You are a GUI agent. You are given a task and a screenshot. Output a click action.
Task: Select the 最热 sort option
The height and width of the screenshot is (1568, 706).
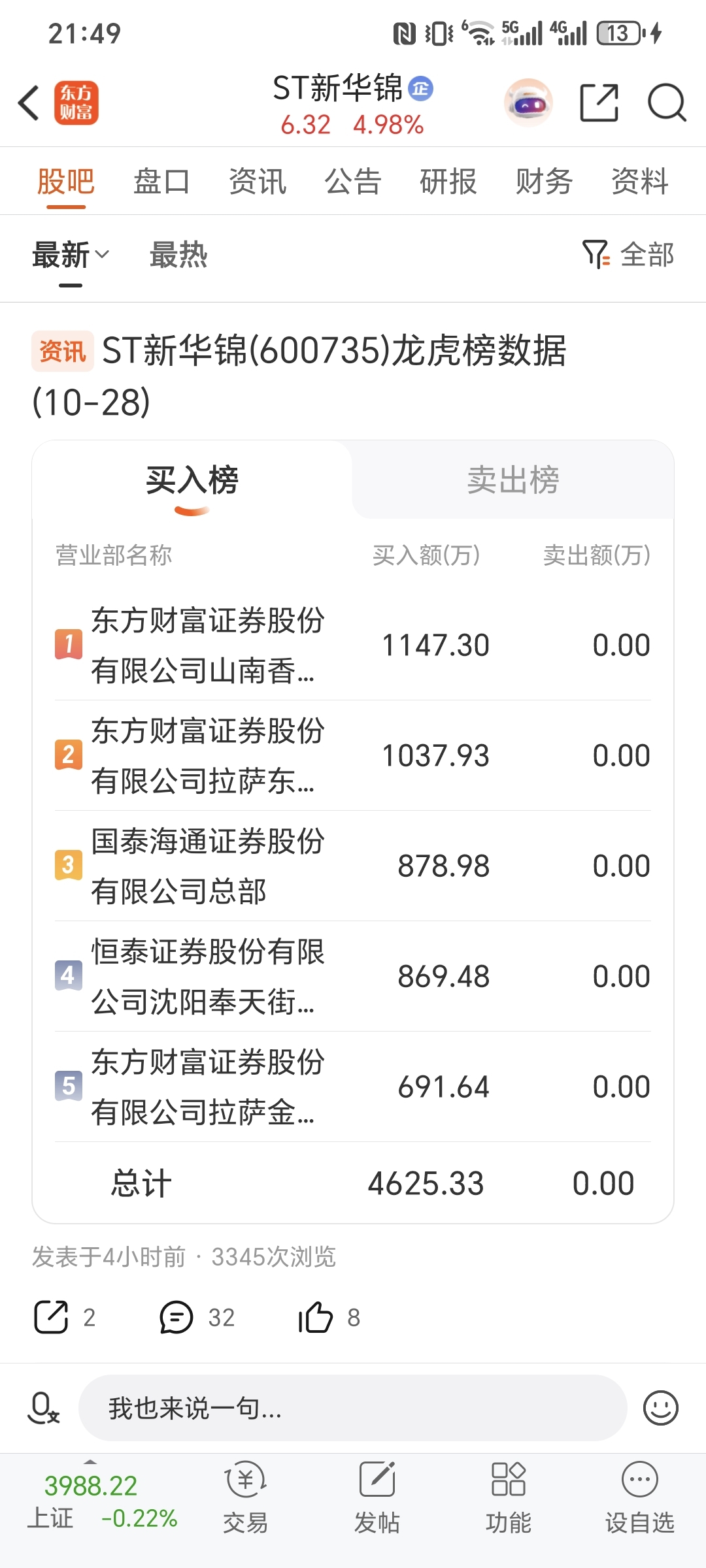[x=178, y=255]
